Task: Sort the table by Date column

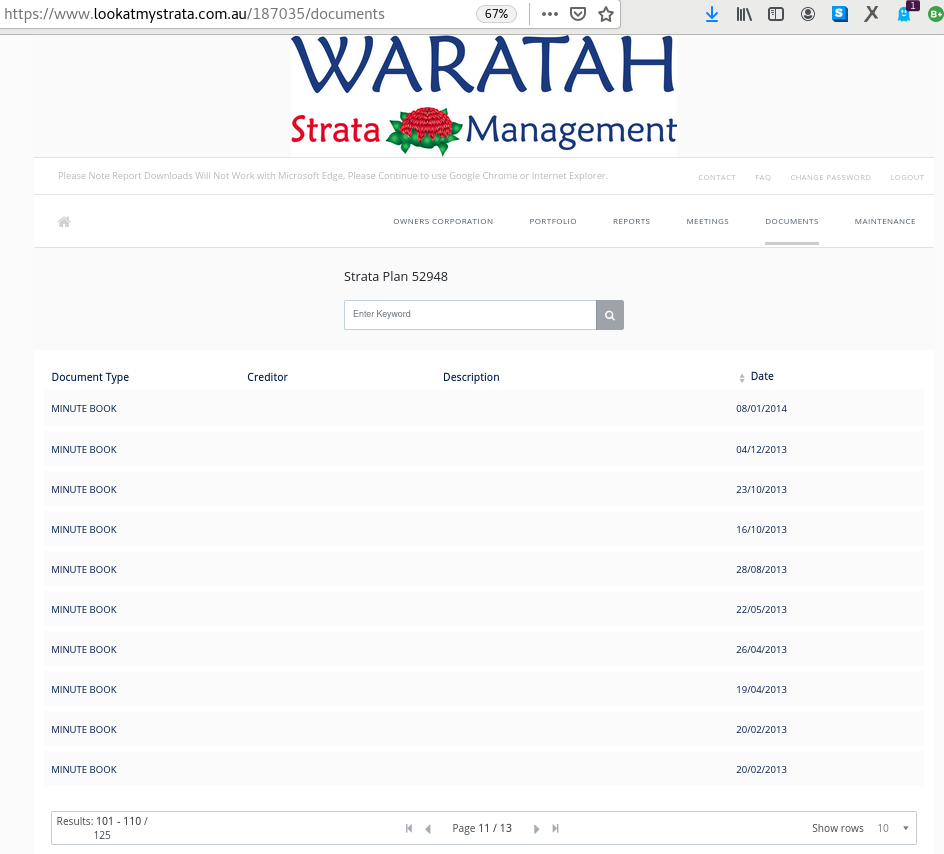Action: point(761,377)
